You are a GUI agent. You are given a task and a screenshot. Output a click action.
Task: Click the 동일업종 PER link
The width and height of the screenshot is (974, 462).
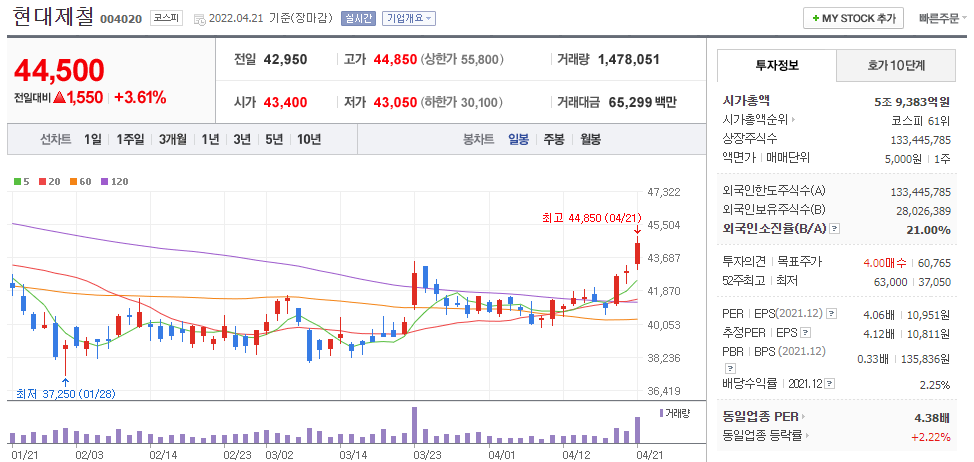(760, 417)
